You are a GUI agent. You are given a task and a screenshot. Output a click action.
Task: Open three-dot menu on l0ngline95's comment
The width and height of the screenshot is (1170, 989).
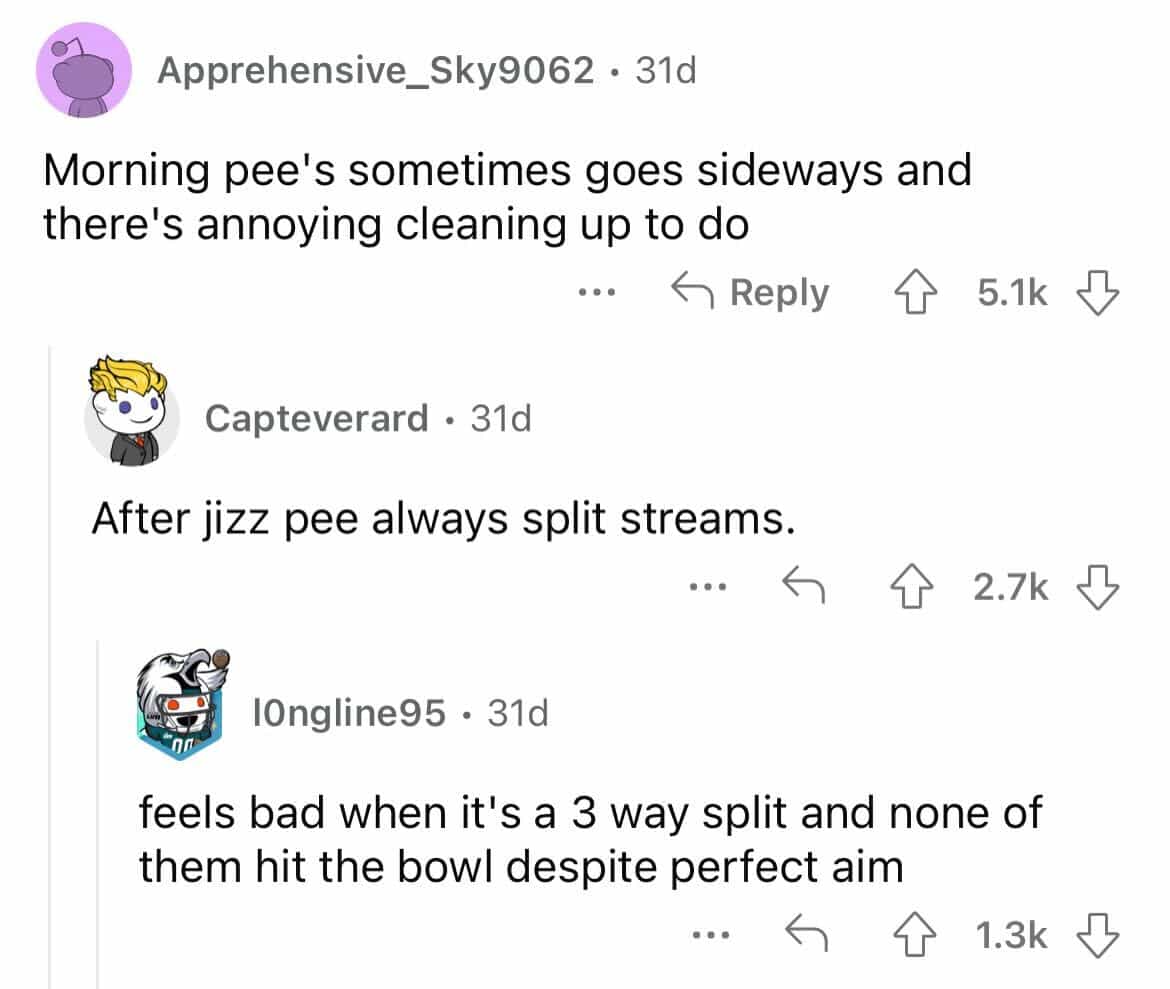pyautogui.click(x=705, y=936)
